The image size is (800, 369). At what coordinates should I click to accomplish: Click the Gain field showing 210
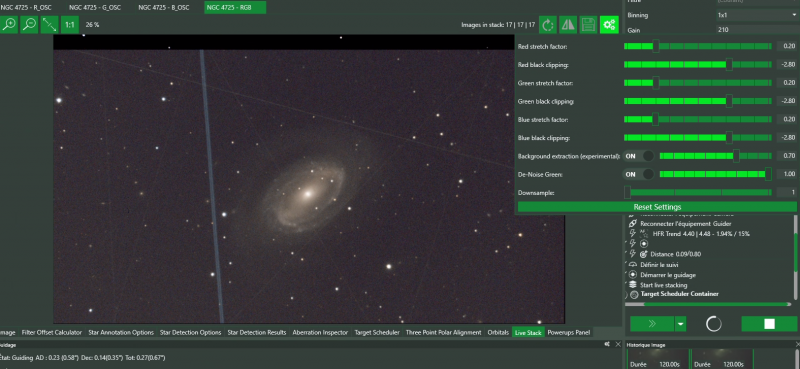[x=757, y=30]
